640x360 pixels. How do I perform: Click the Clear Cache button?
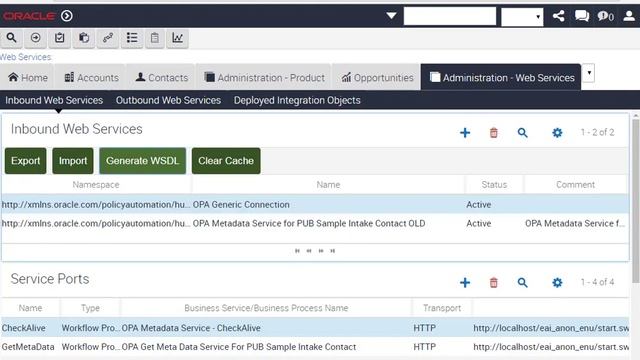(x=226, y=161)
